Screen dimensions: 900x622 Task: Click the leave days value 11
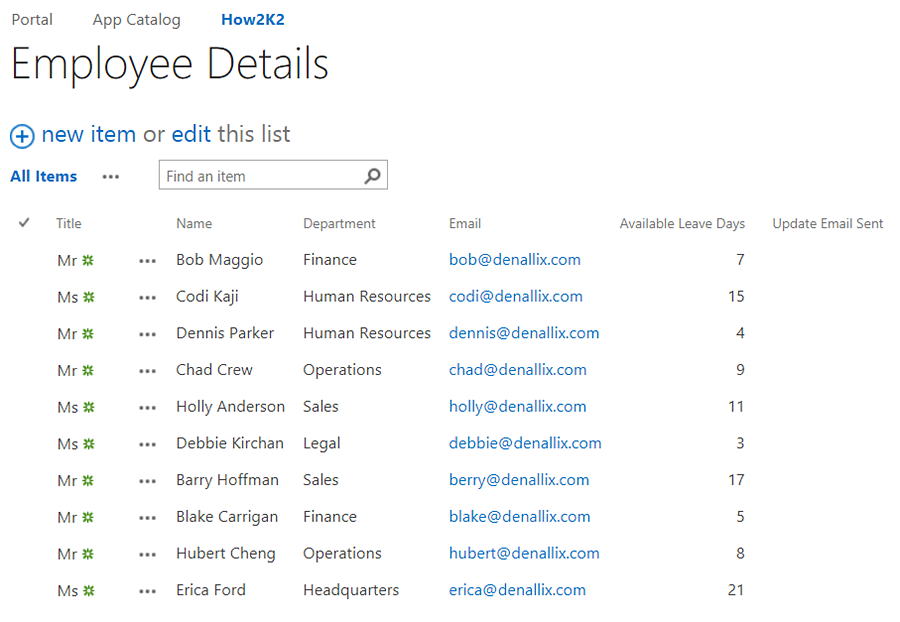(736, 407)
